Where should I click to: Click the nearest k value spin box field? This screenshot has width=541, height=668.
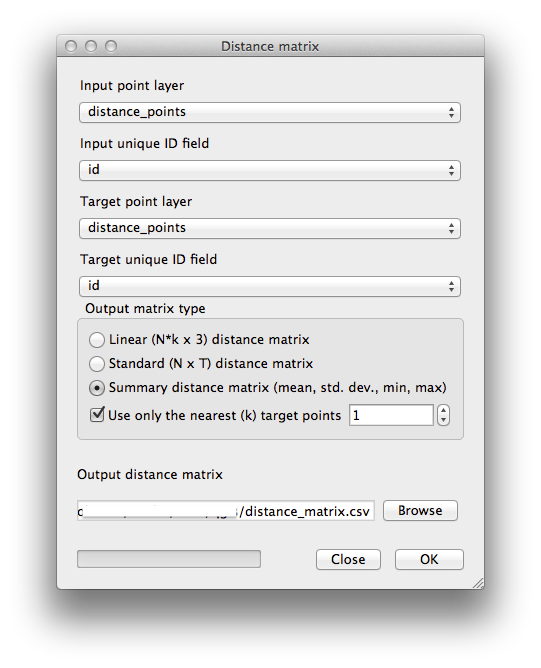[x=391, y=415]
